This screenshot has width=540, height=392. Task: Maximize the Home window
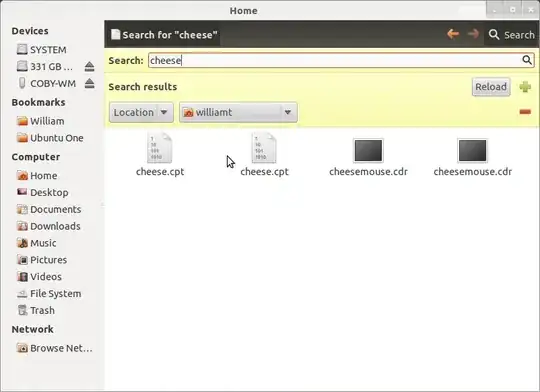(512, 10)
